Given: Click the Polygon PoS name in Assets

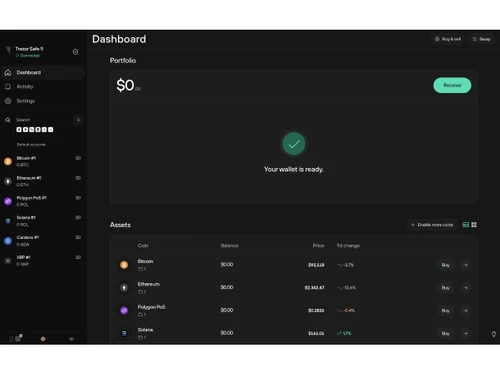Looking at the screenshot, I should click(152, 307).
